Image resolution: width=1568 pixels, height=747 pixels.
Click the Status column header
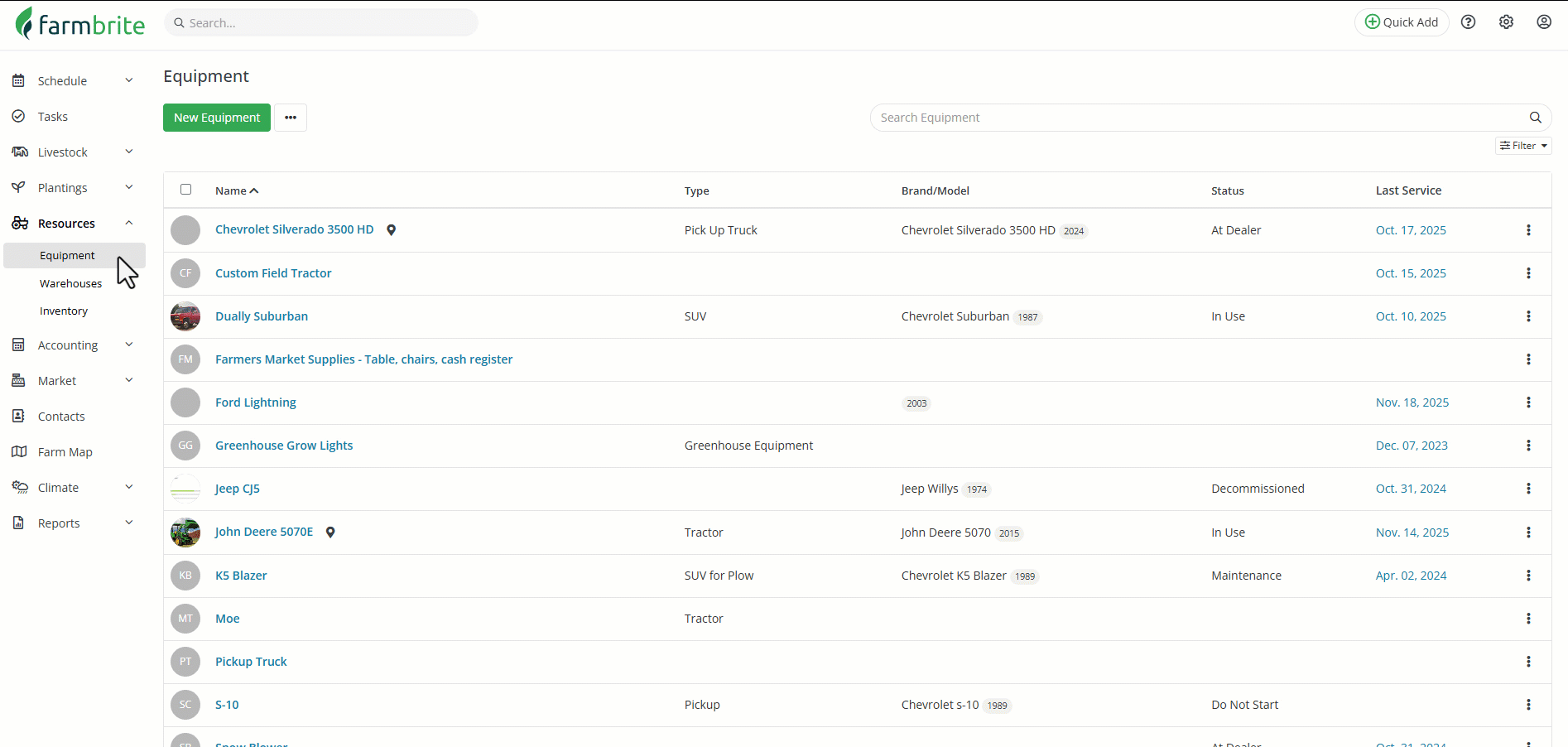click(x=1228, y=190)
